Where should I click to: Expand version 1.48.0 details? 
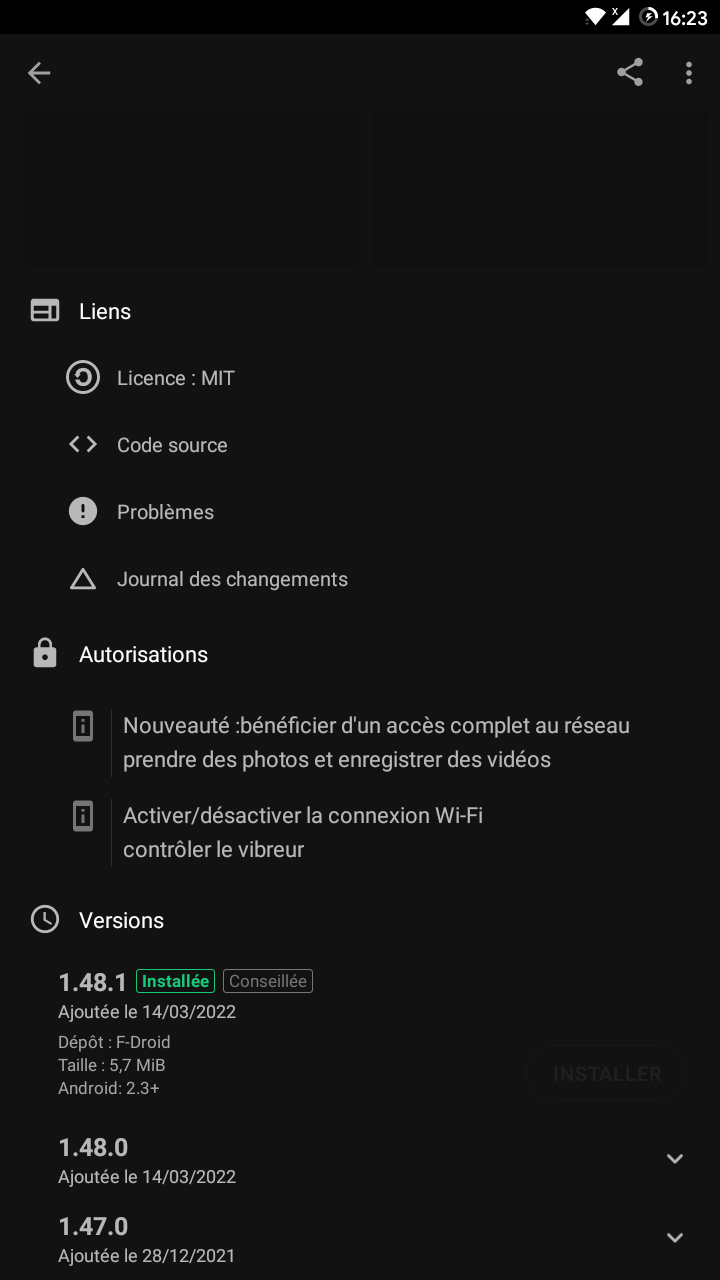click(674, 1157)
